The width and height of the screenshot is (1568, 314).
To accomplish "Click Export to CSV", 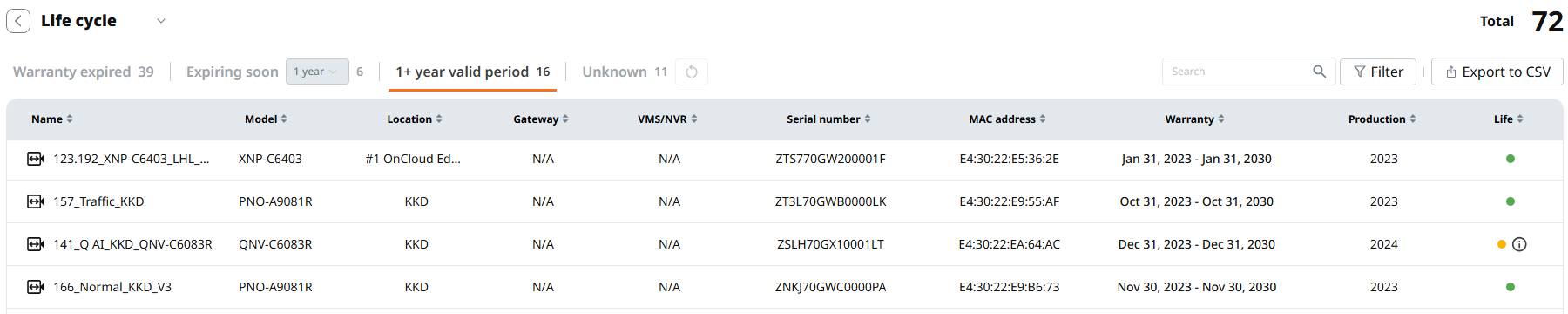I will [1497, 72].
